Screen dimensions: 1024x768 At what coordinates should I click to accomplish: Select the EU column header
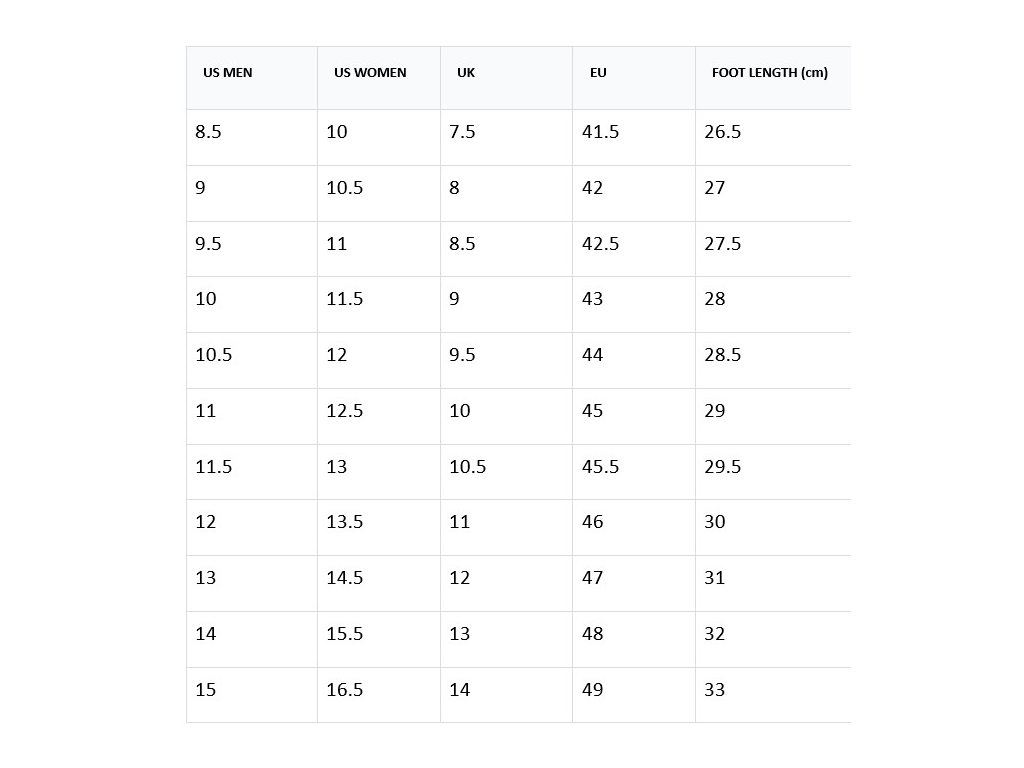598,73
